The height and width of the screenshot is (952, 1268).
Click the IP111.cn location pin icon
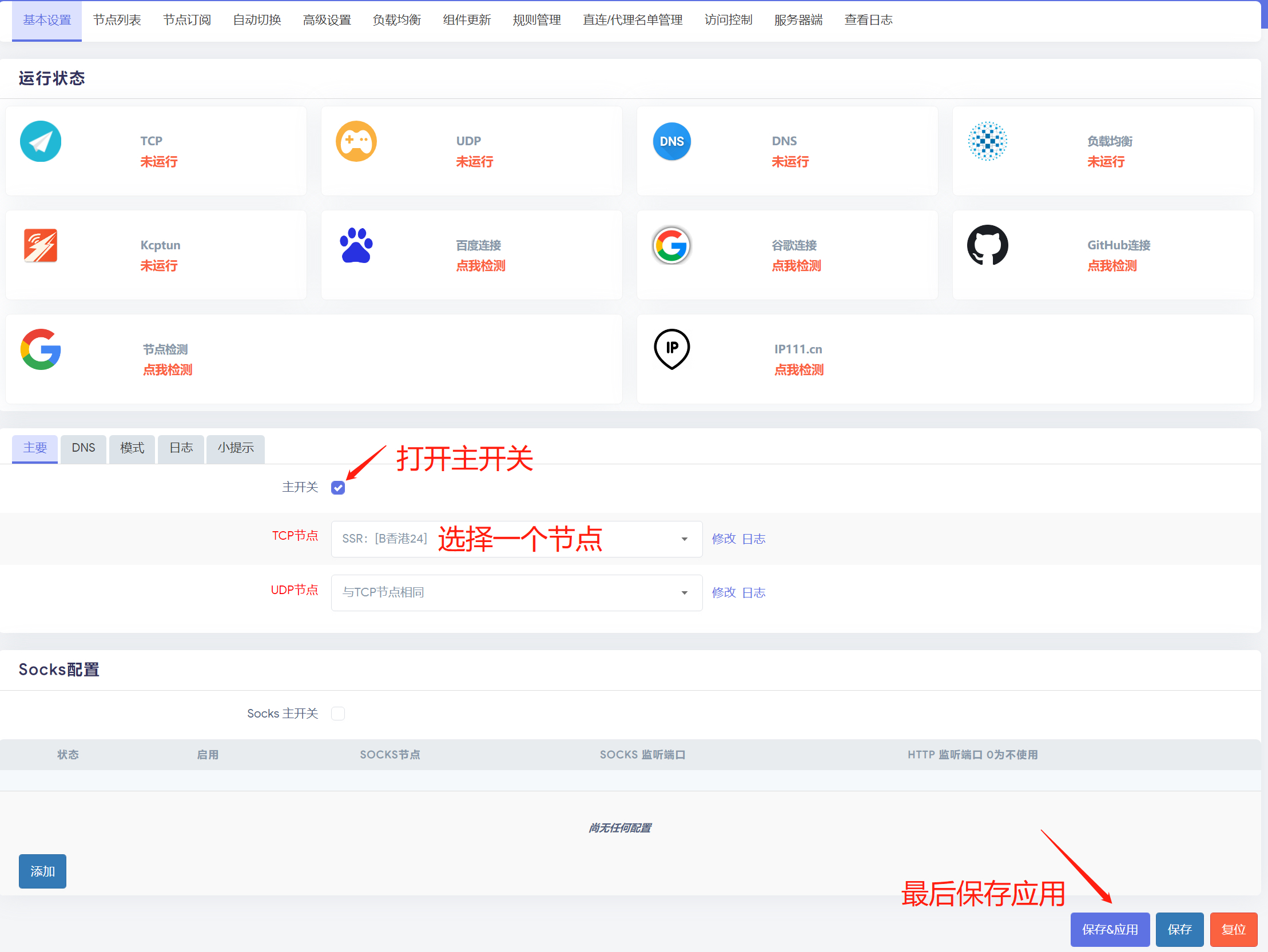(x=671, y=349)
